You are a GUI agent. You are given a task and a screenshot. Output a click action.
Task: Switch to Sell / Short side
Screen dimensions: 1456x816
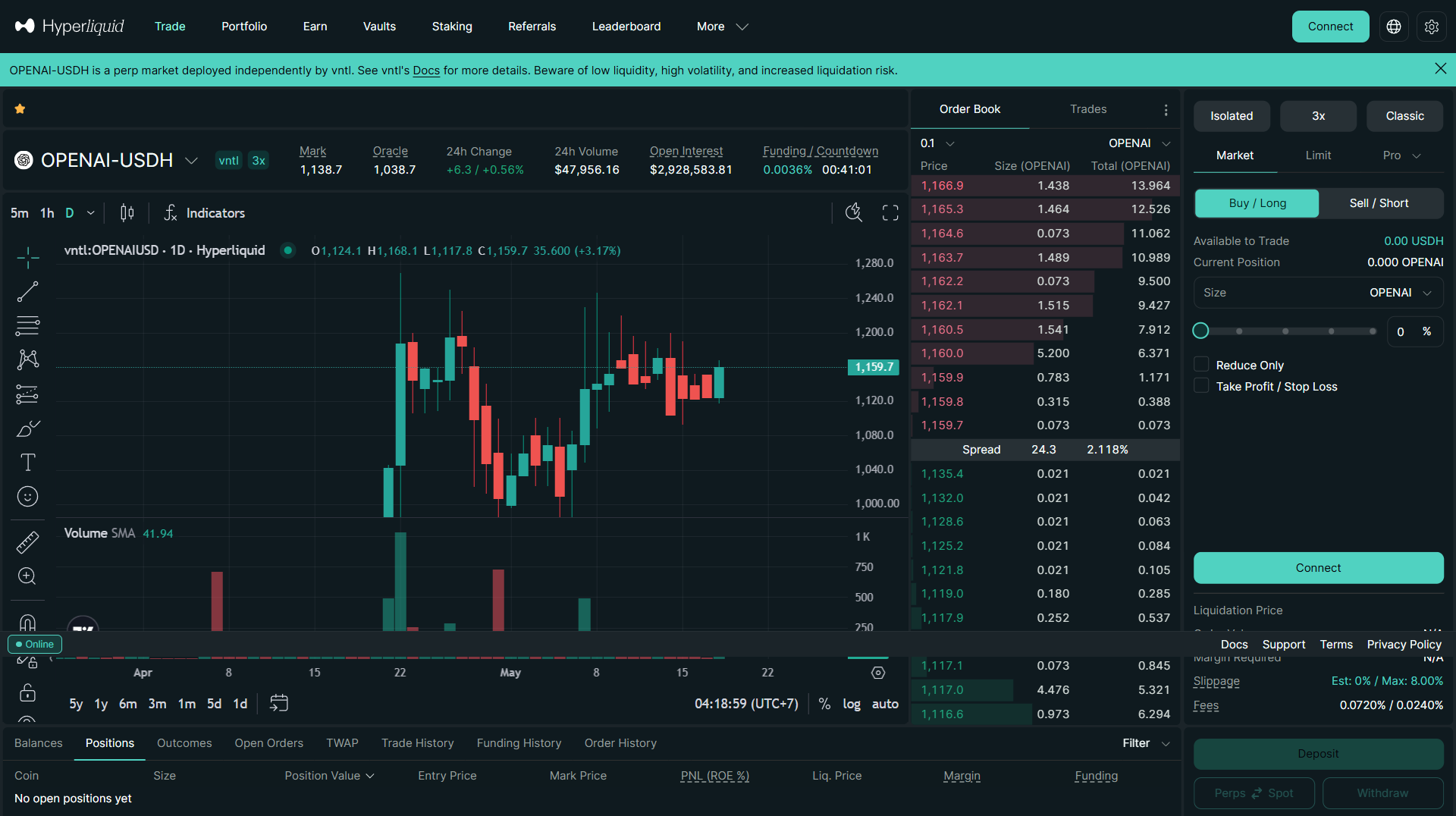(x=1379, y=203)
